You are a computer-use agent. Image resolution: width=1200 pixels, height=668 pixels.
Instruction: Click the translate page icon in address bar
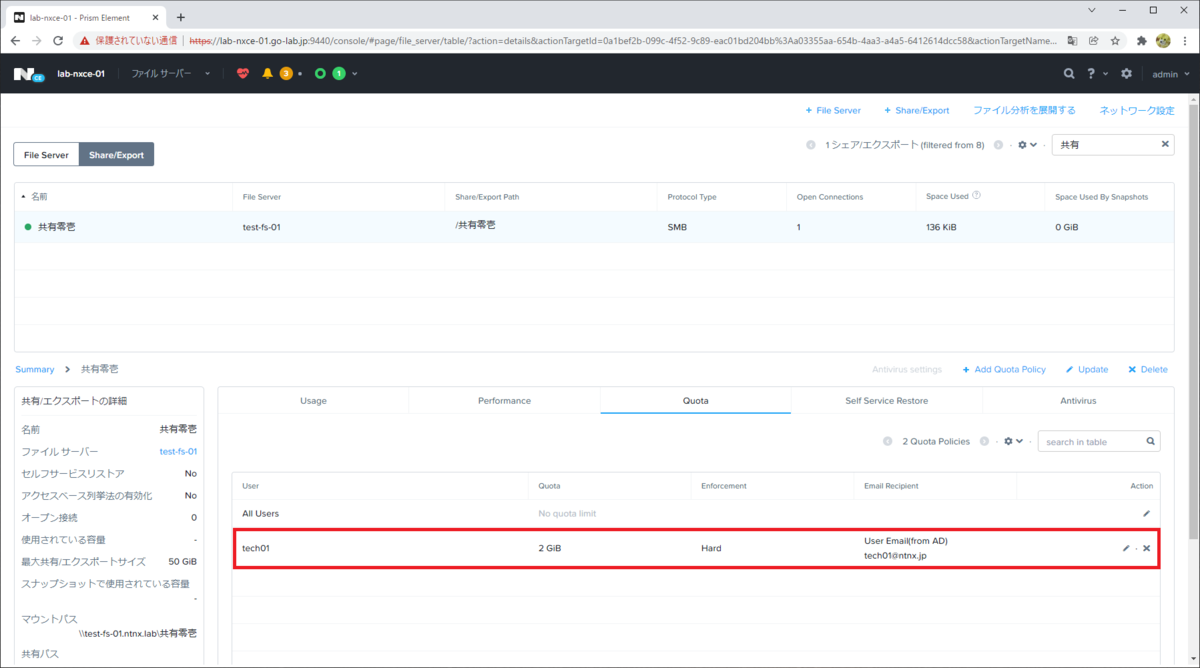pos(1073,41)
